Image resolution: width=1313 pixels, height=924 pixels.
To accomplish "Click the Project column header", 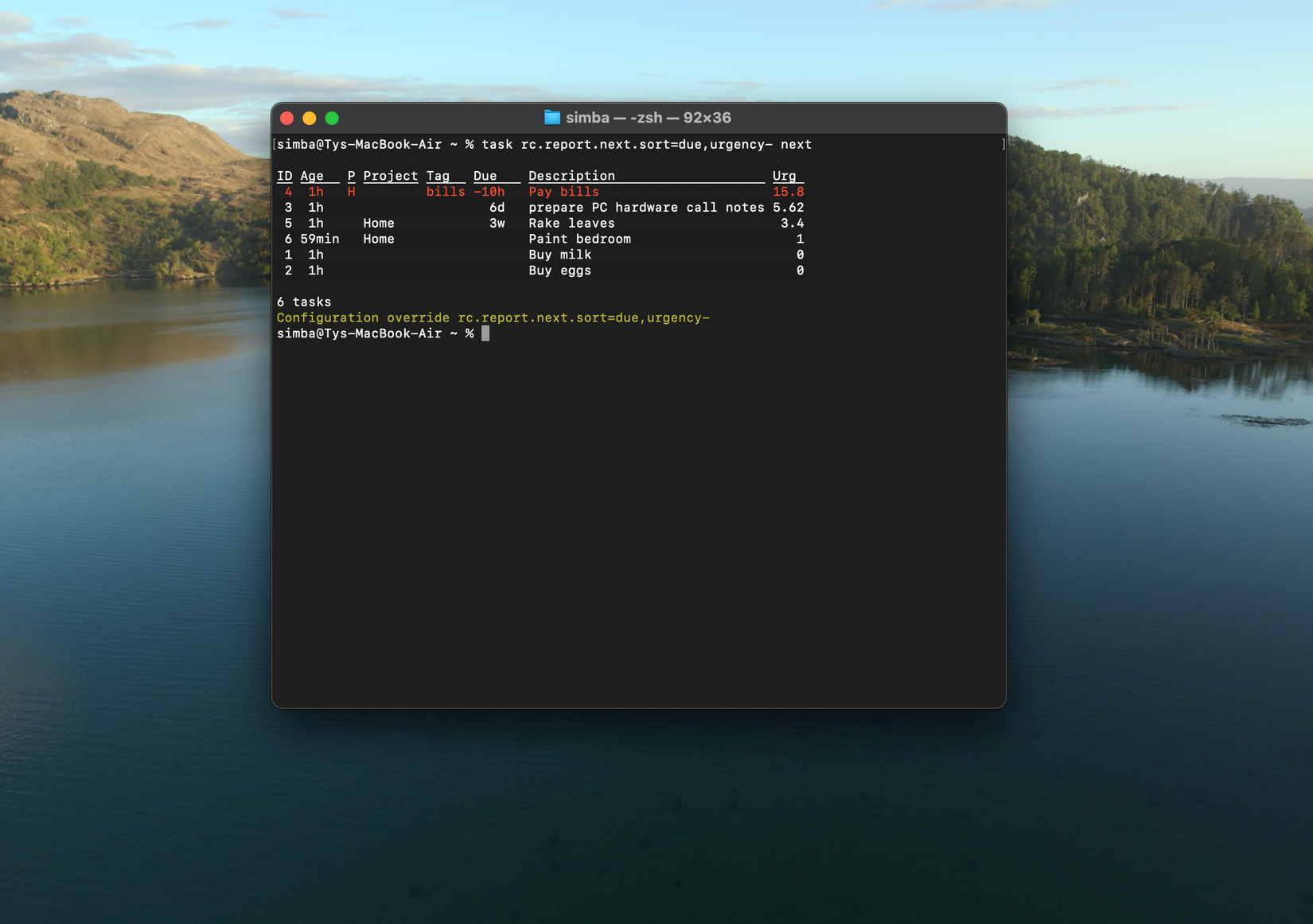I will (x=390, y=176).
